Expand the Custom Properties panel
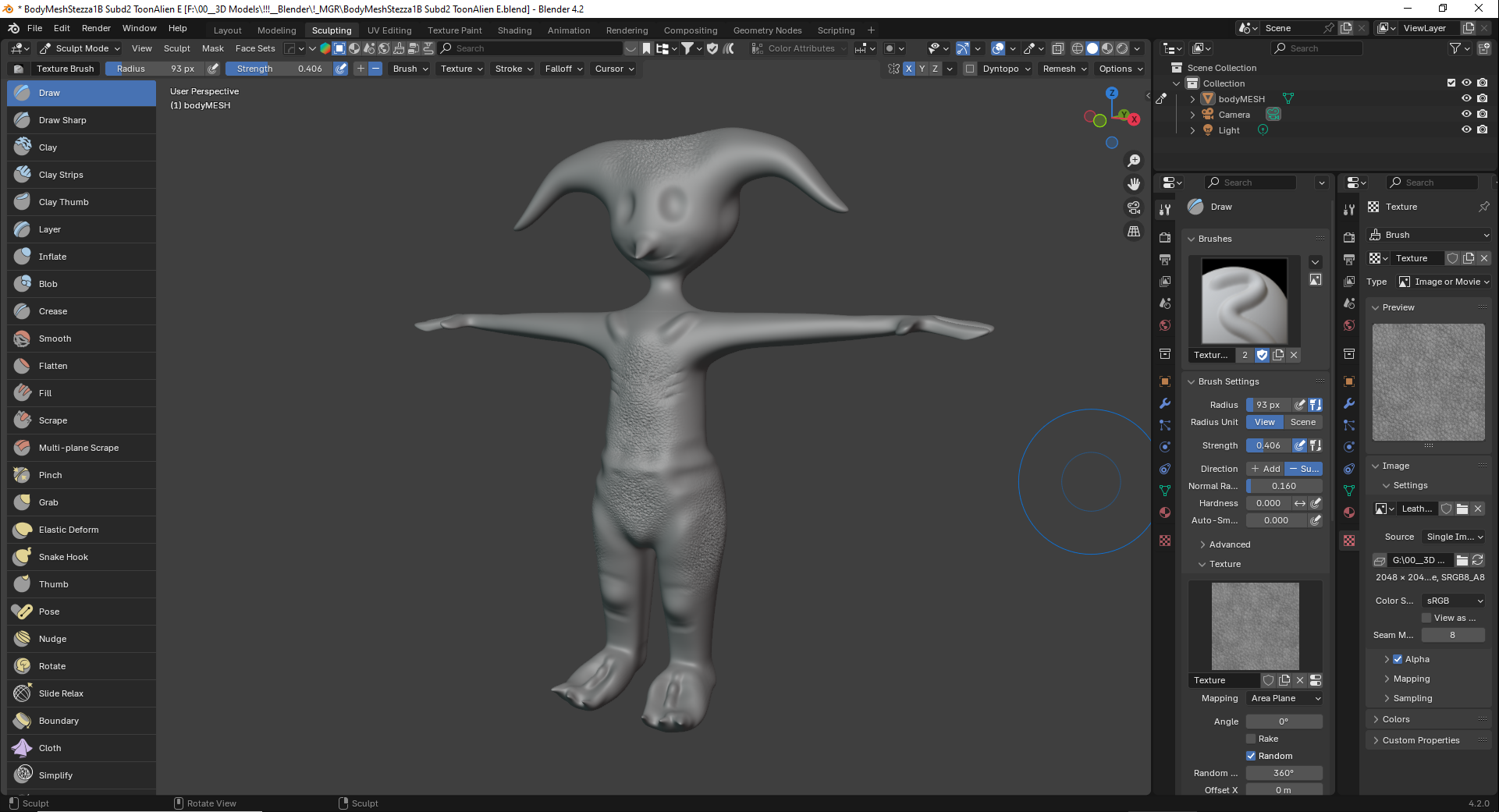This screenshot has height=812, width=1499. (1420, 740)
